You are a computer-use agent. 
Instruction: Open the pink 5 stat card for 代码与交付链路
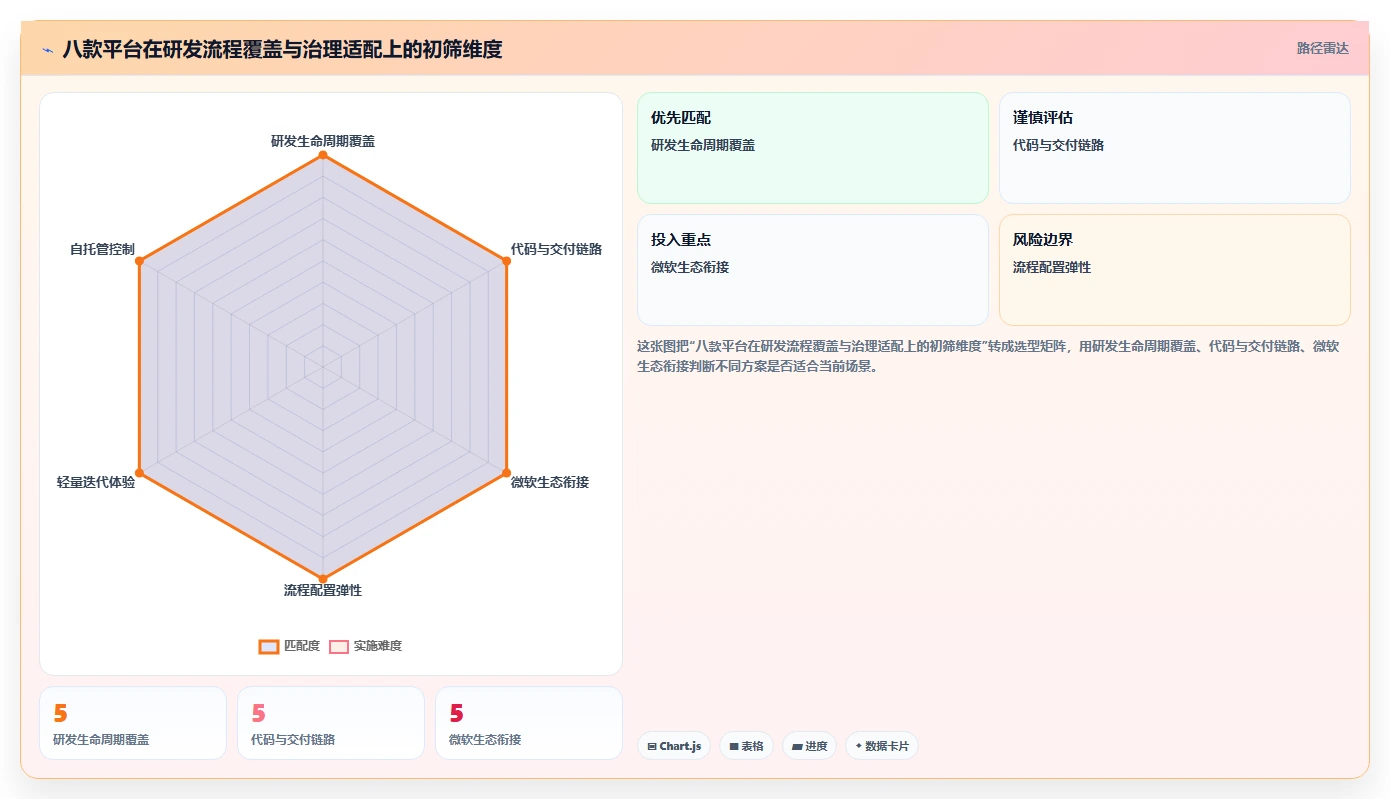click(x=331, y=723)
